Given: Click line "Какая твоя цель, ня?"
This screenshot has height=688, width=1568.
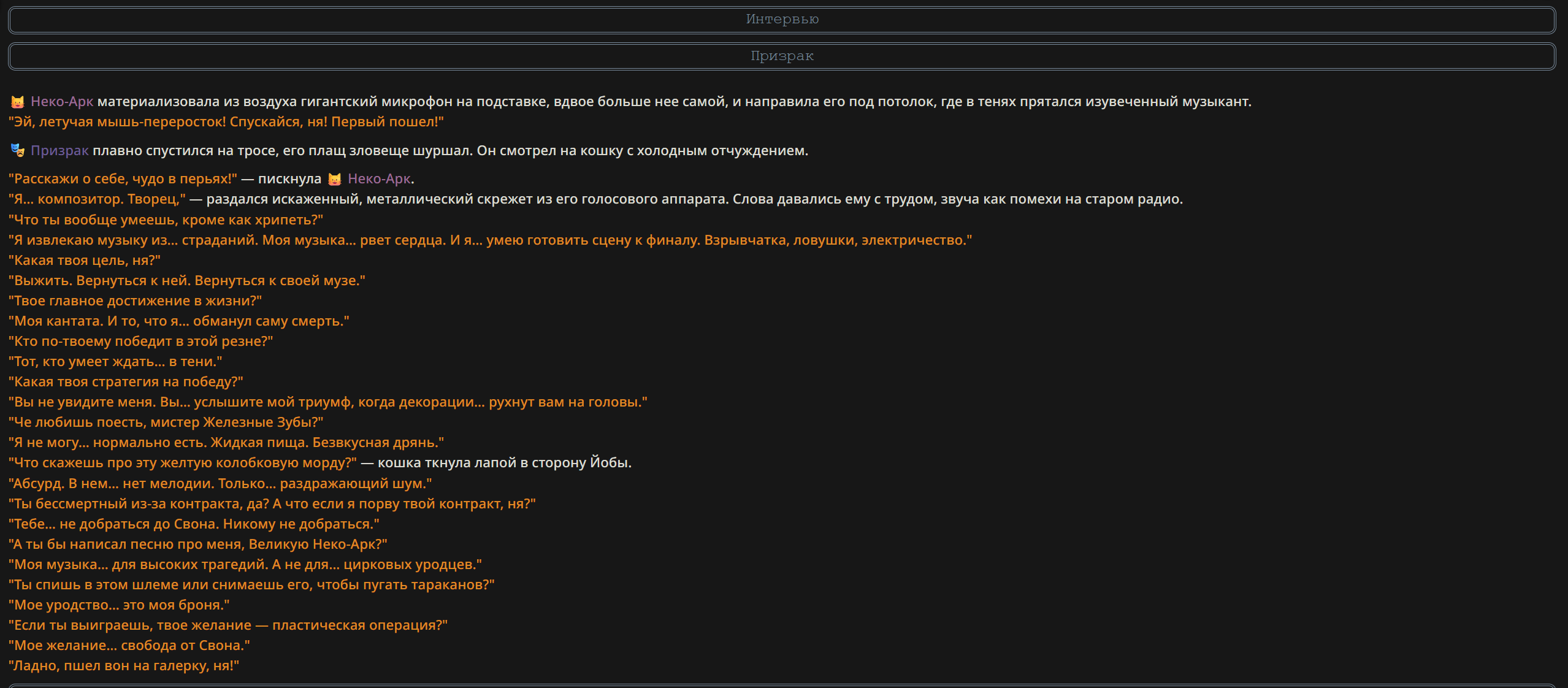Looking at the screenshot, I should pos(85,261).
